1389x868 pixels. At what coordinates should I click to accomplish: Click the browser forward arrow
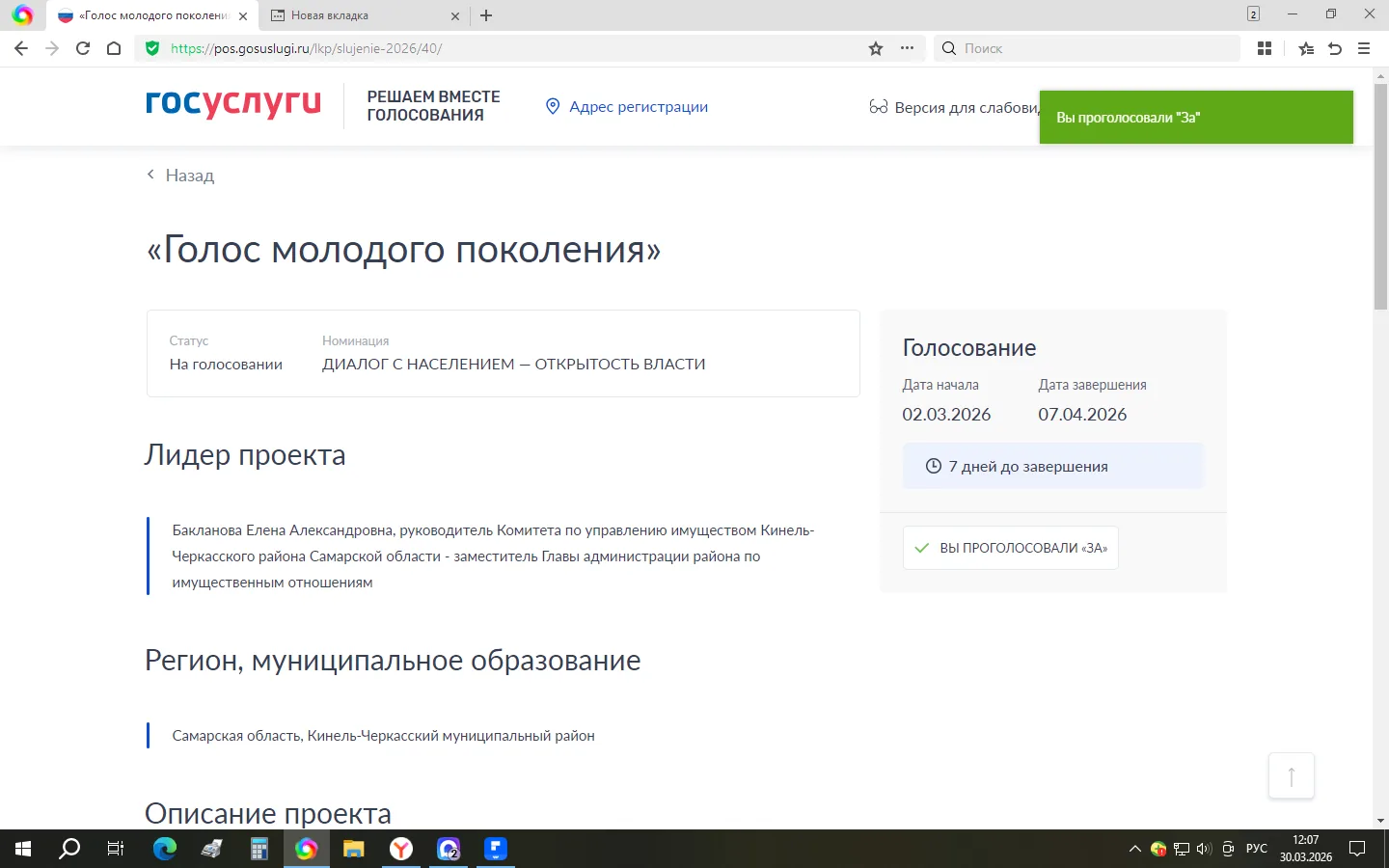(52, 48)
